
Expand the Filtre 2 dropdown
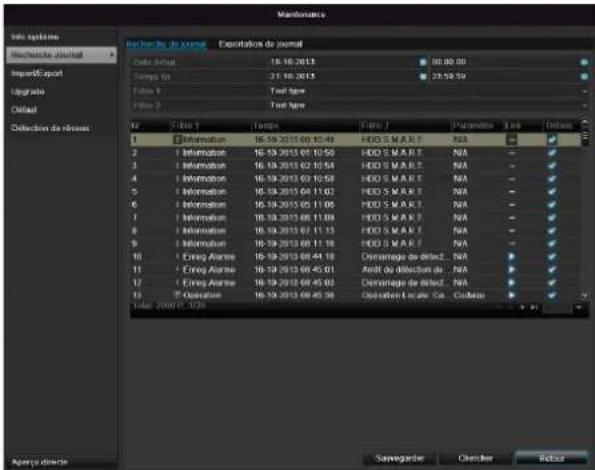point(584,105)
